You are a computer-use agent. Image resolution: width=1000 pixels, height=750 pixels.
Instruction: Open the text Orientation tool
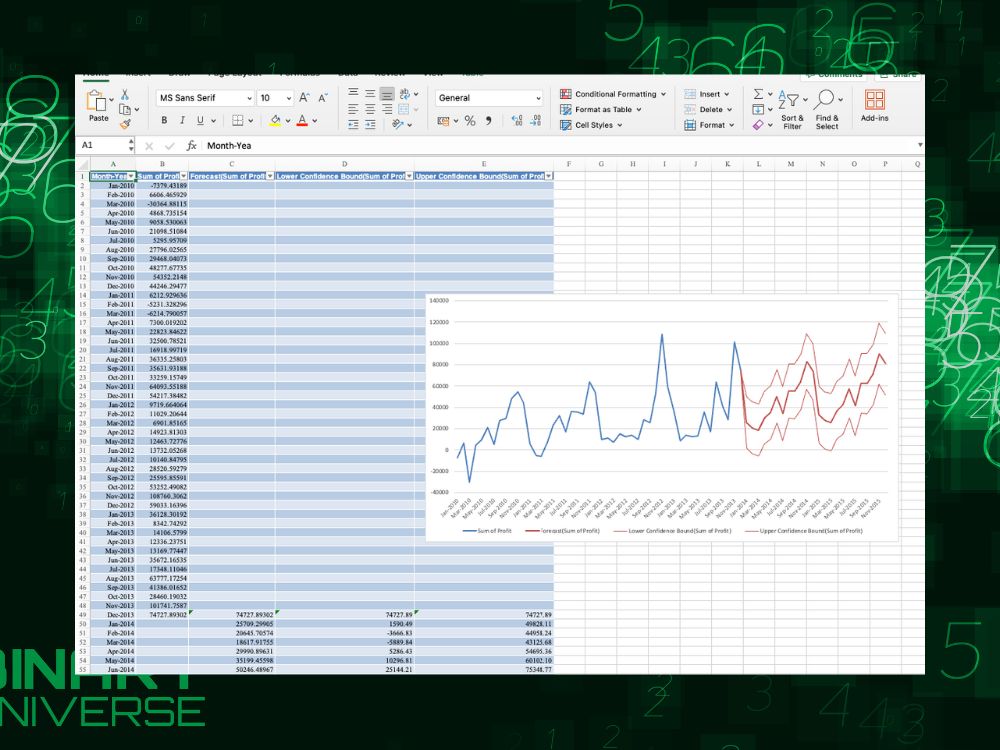click(398, 124)
